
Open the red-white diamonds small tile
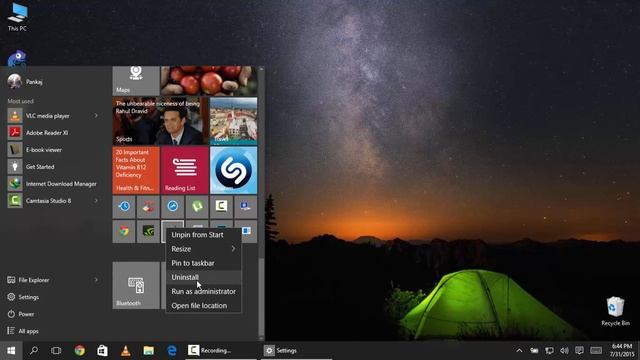pos(148,207)
